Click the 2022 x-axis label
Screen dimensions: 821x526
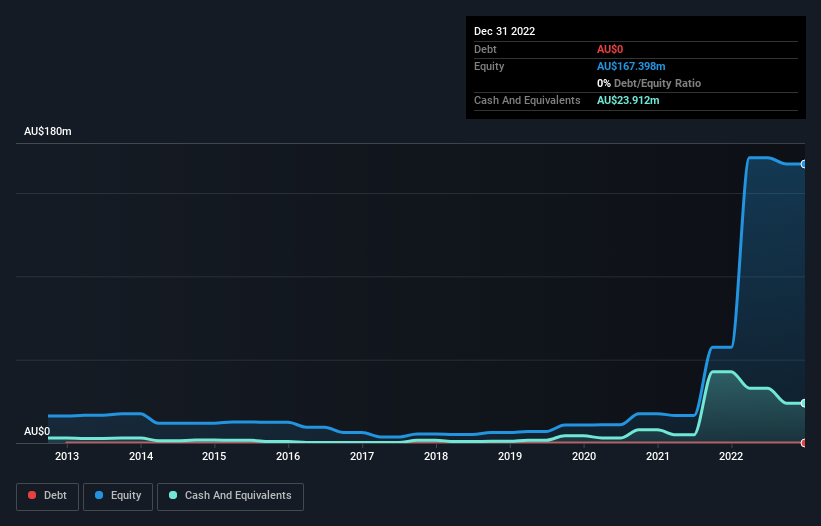(x=731, y=456)
